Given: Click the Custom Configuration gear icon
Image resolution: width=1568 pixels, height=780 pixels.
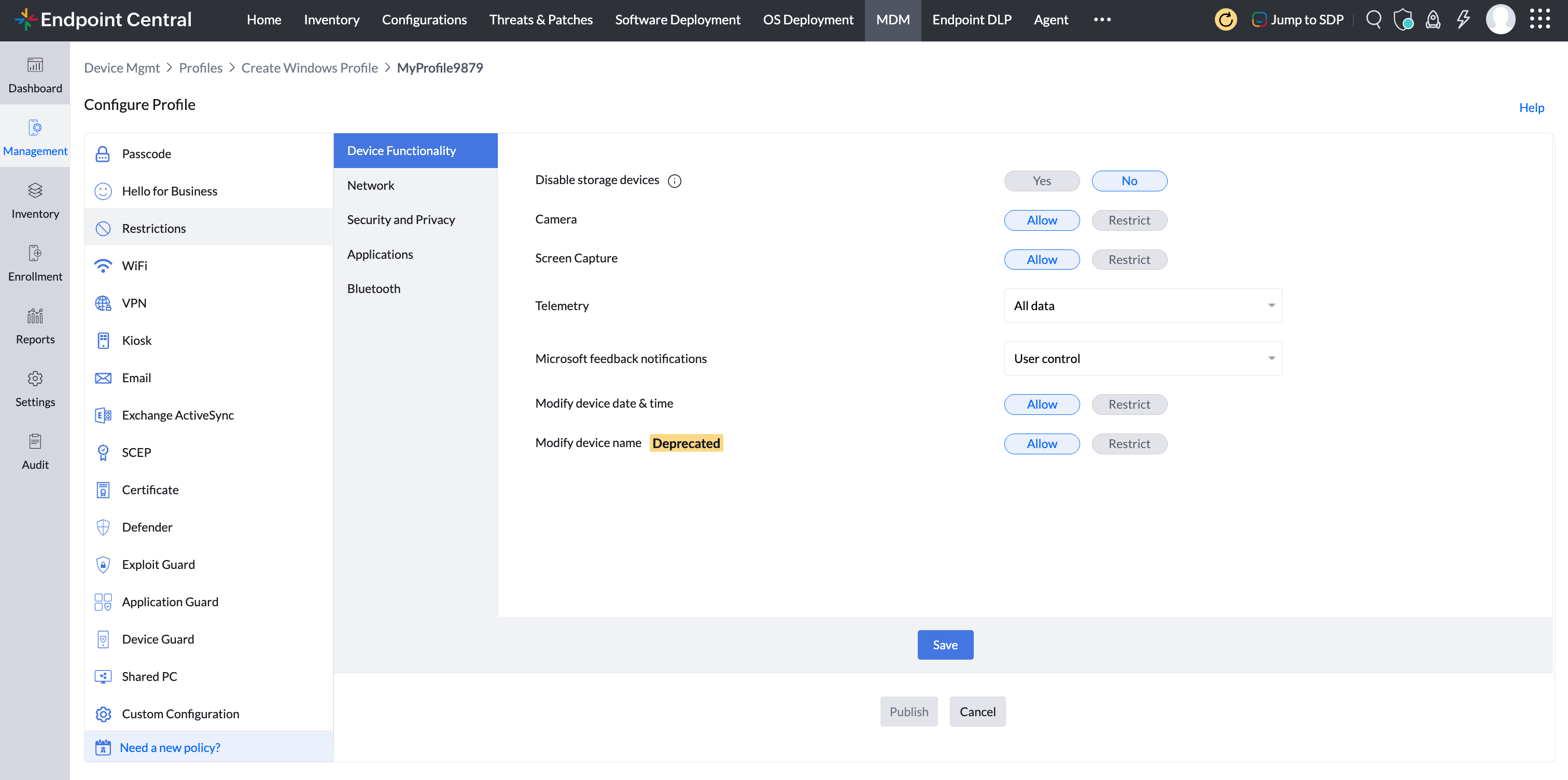Looking at the screenshot, I should (103, 714).
